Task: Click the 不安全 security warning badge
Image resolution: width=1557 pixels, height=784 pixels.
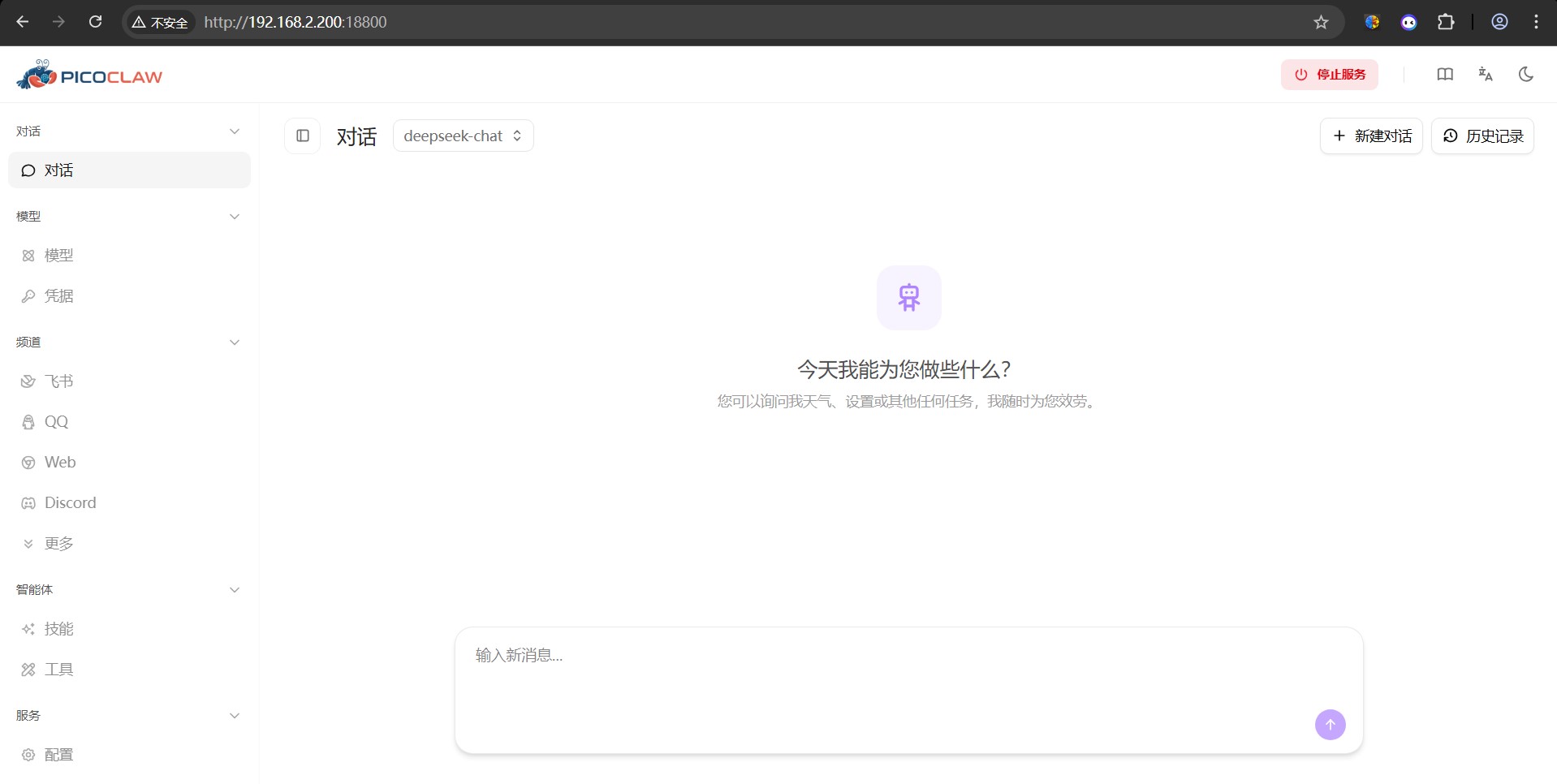Action: tap(161, 22)
